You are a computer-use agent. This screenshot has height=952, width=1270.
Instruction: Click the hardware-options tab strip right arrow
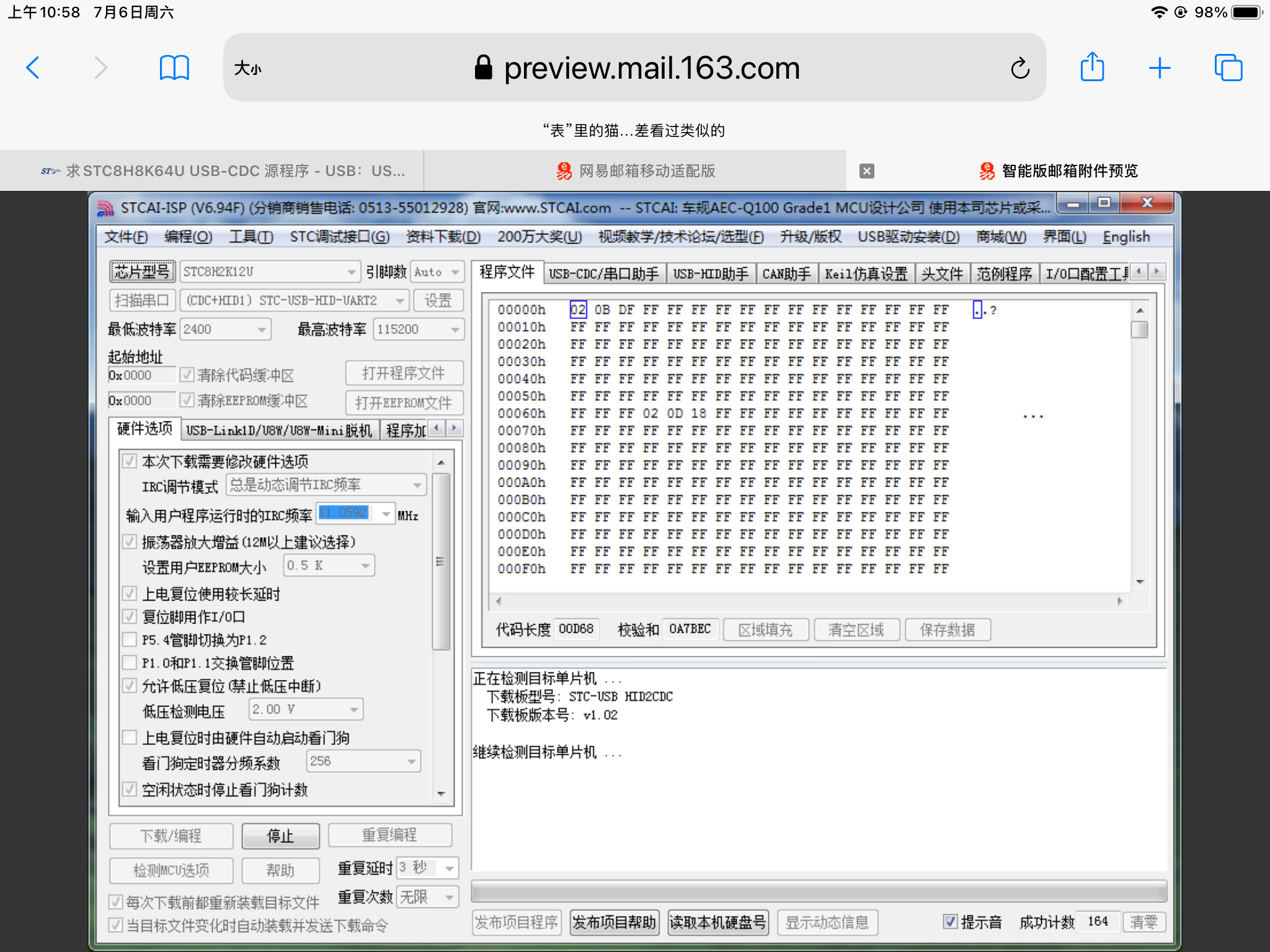click(455, 428)
